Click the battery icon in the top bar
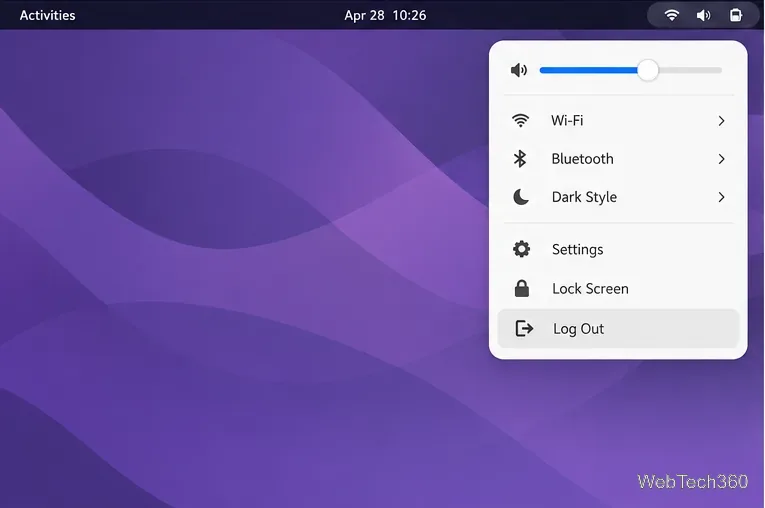This screenshot has height=508, width=765. [736, 15]
